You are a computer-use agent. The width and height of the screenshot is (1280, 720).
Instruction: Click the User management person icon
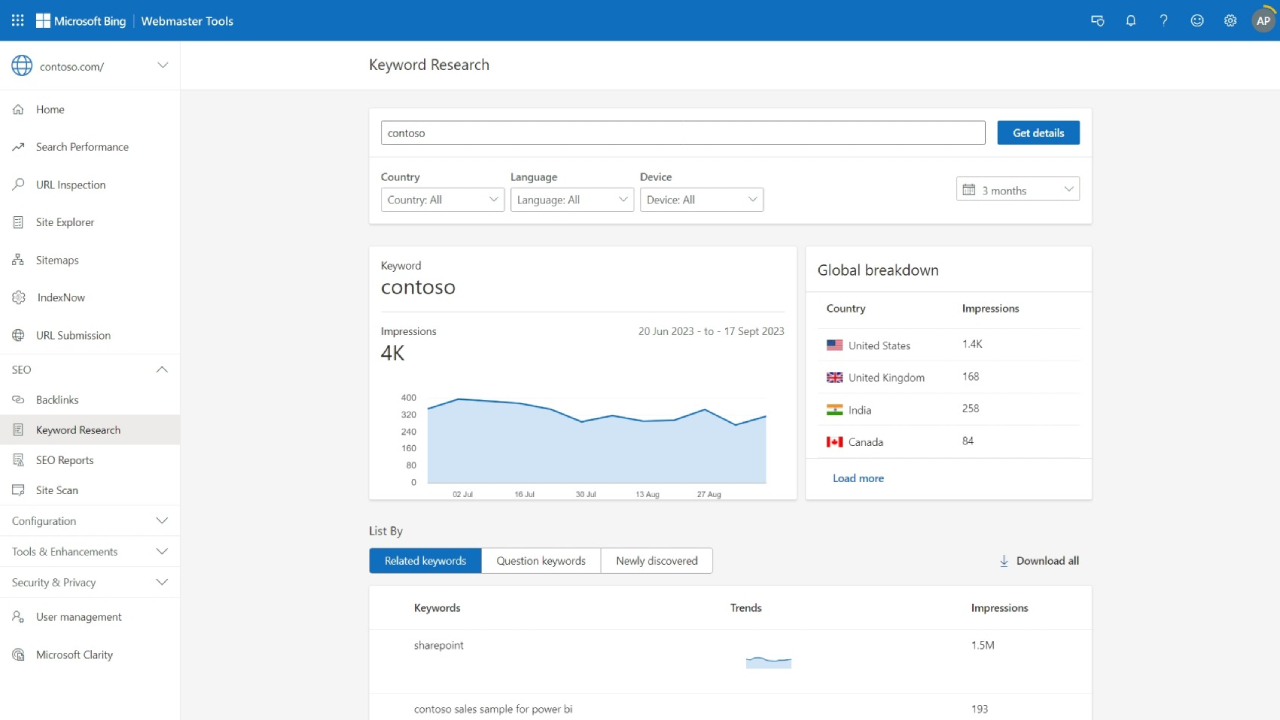click(18, 617)
